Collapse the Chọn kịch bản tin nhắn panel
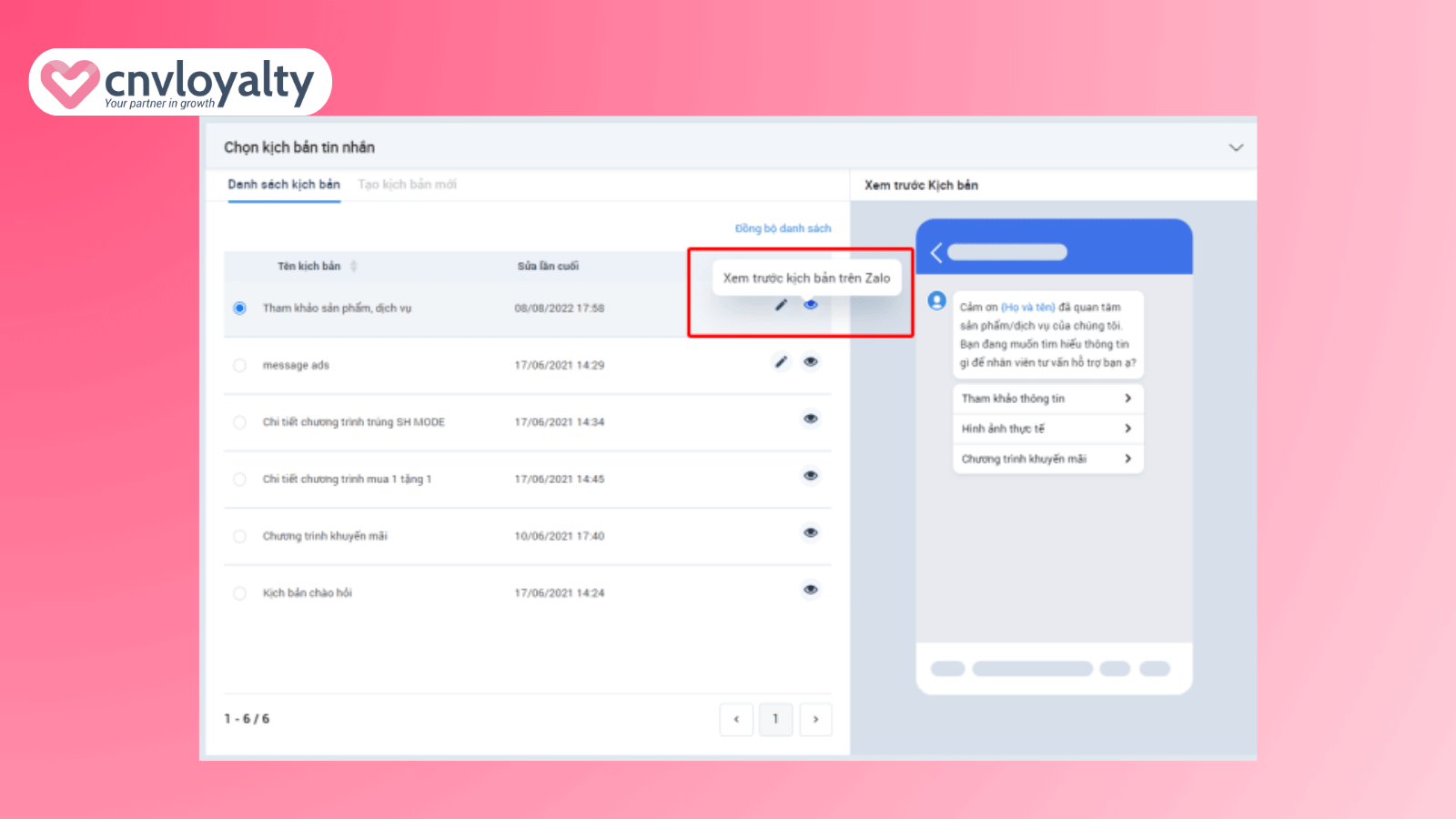 (x=1236, y=147)
